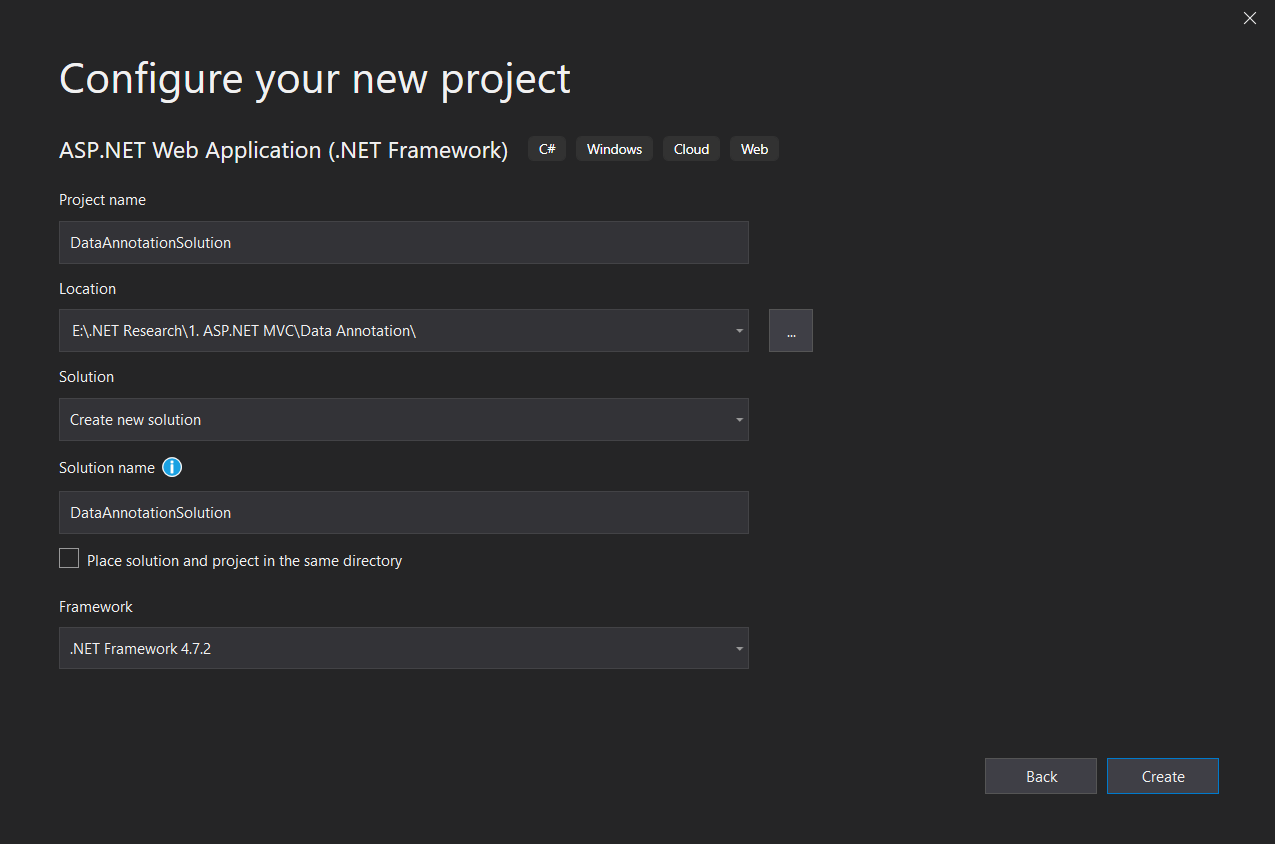
Task: Click the Back button
Action: click(1040, 776)
